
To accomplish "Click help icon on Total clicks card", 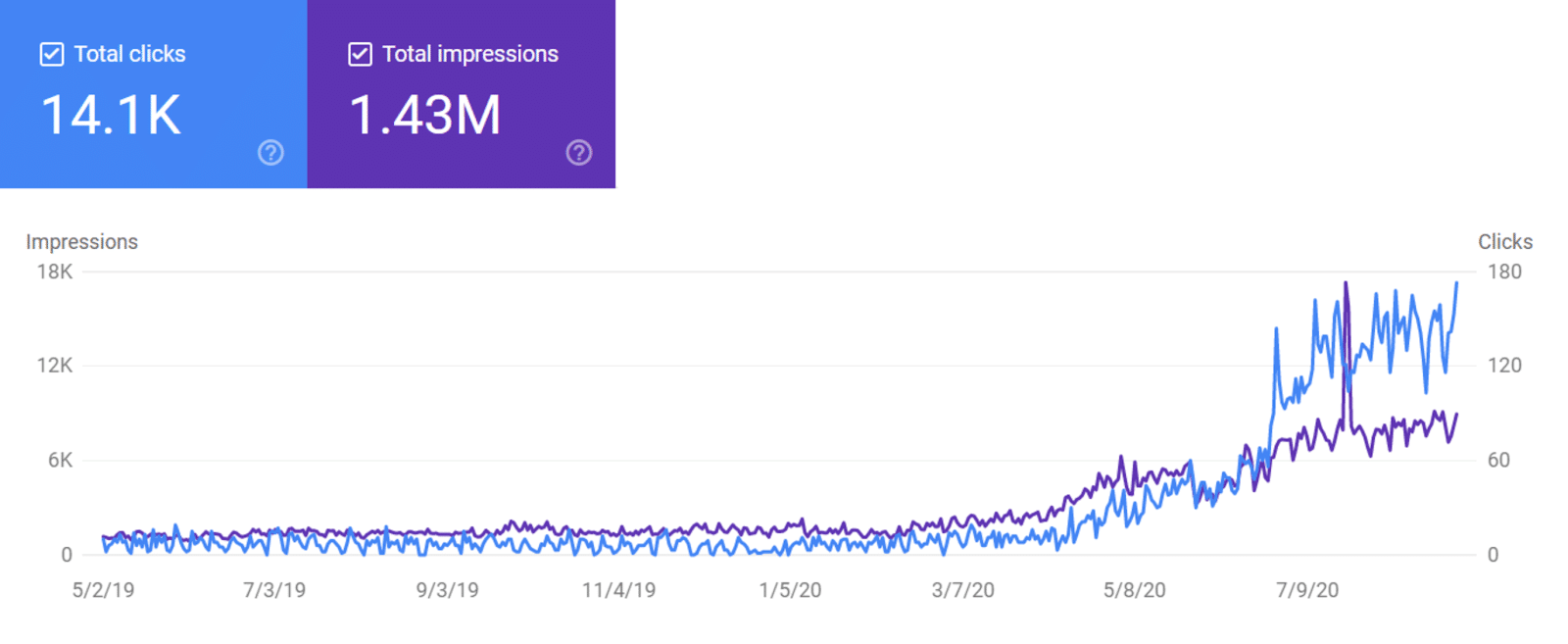I will (x=270, y=153).
